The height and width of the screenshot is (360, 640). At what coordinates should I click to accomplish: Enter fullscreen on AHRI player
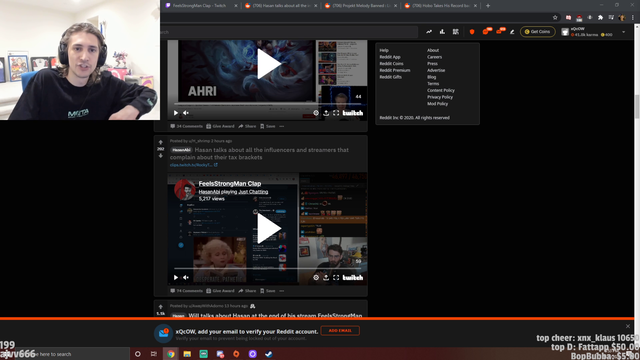click(336, 113)
